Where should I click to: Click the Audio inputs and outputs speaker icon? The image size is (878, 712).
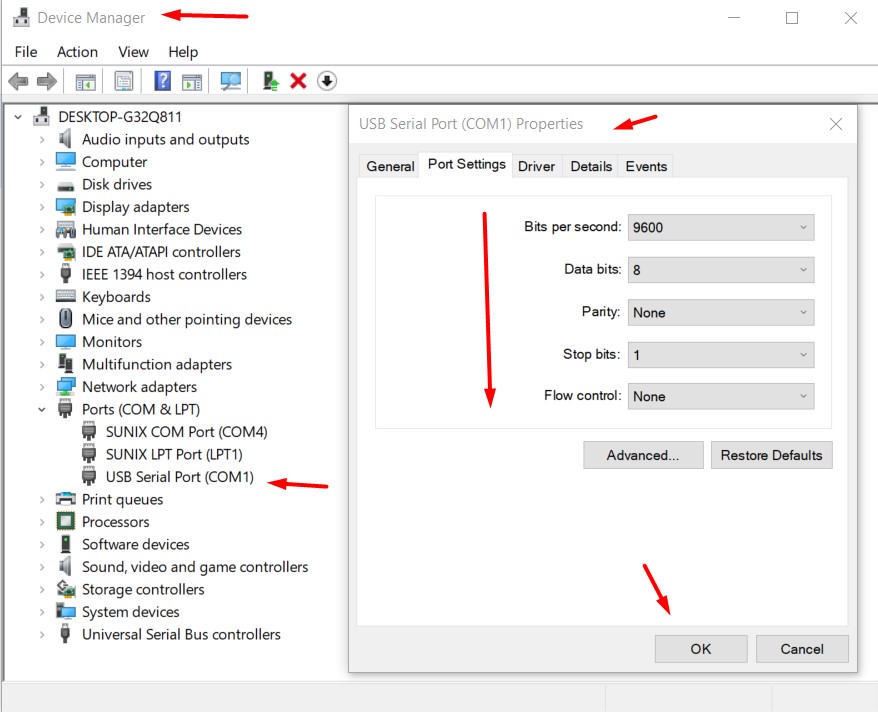66,138
